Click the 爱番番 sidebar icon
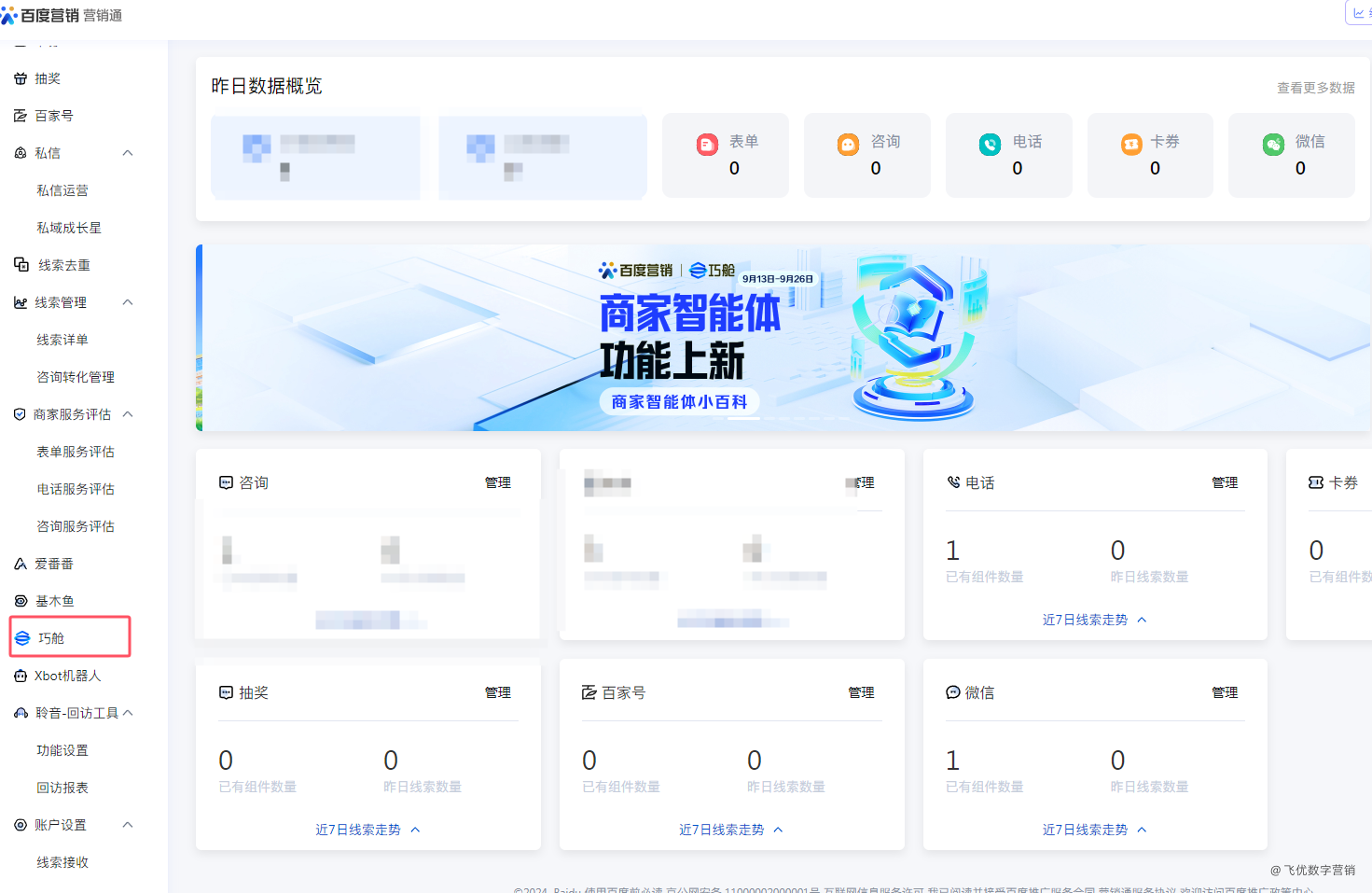1372x893 pixels. (21, 564)
